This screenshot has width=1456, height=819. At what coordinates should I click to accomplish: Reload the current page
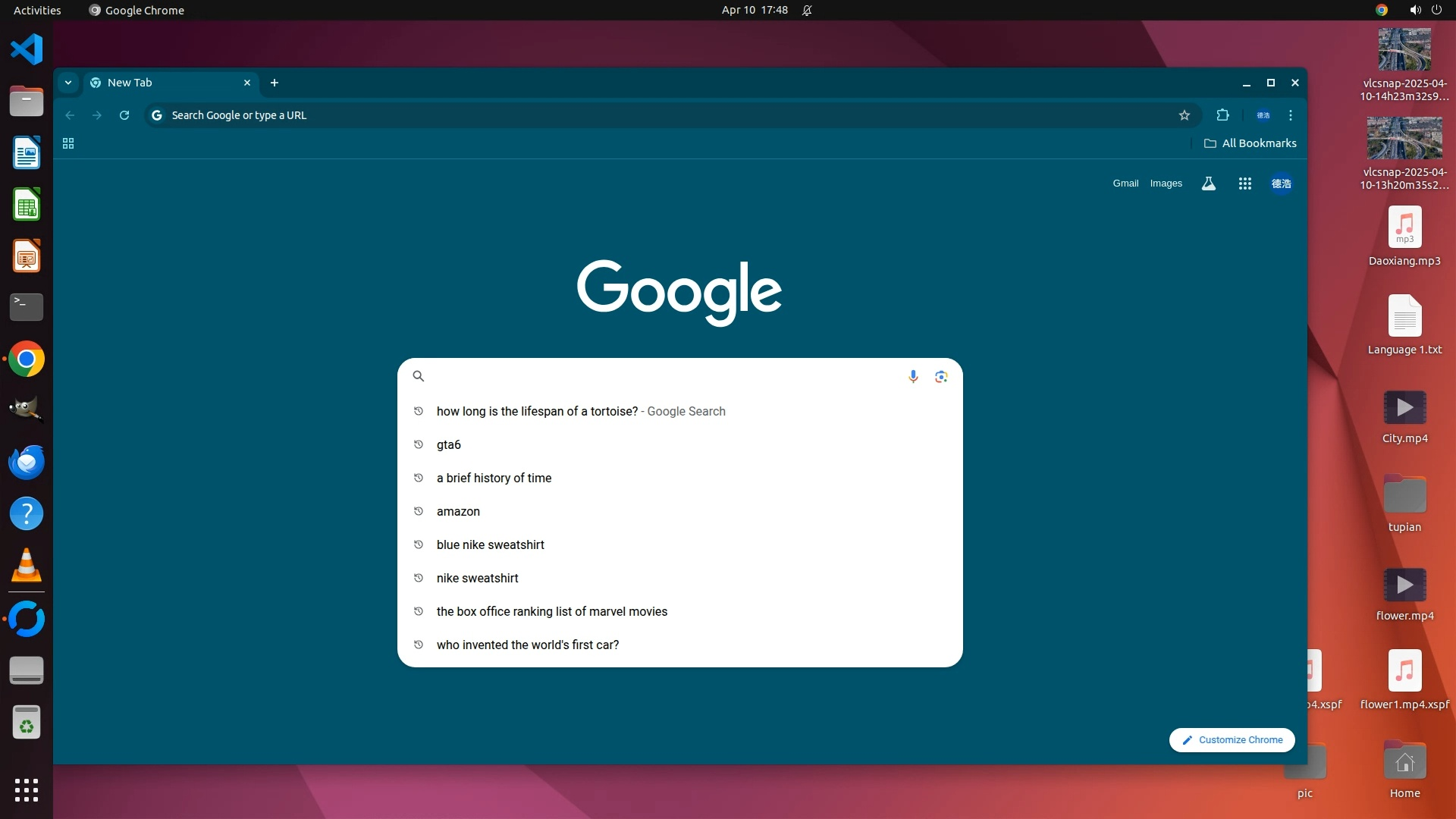tap(124, 115)
